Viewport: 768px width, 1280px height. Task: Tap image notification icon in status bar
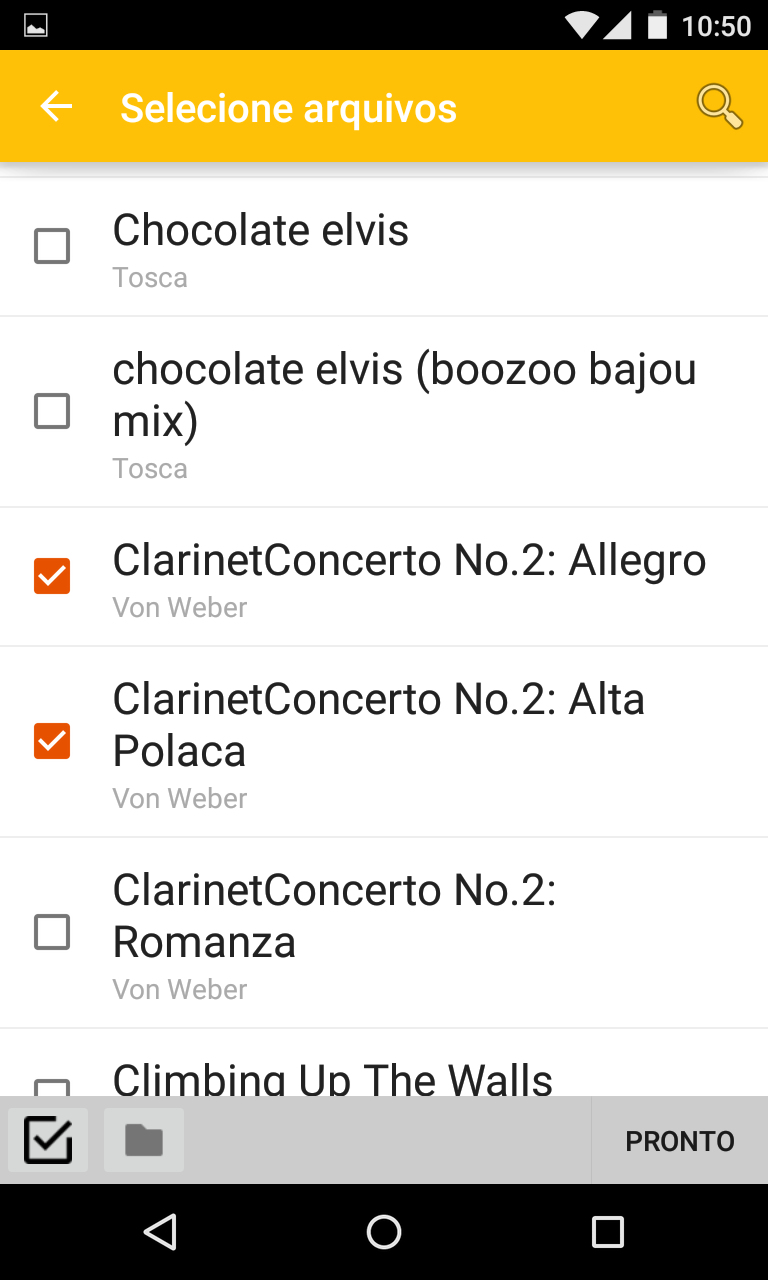(36, 26)
